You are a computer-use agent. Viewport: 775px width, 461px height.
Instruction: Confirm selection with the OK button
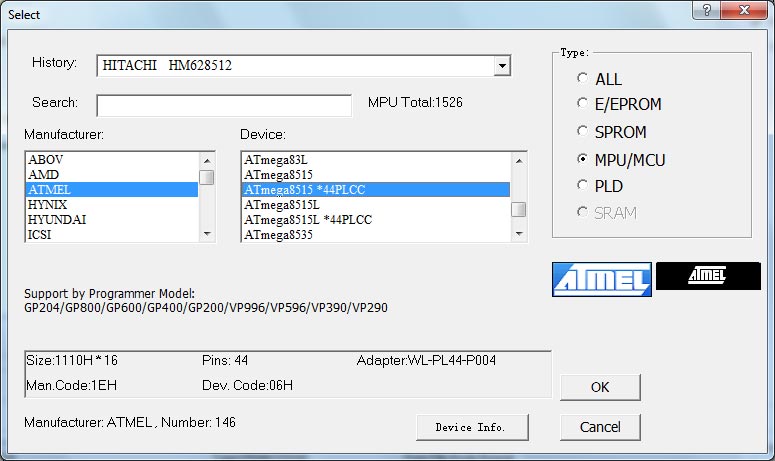(x=600, y=387)
